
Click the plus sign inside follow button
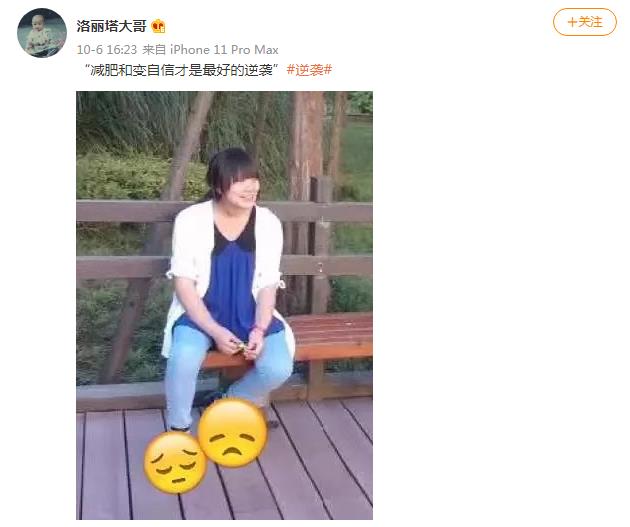[572, 22]
